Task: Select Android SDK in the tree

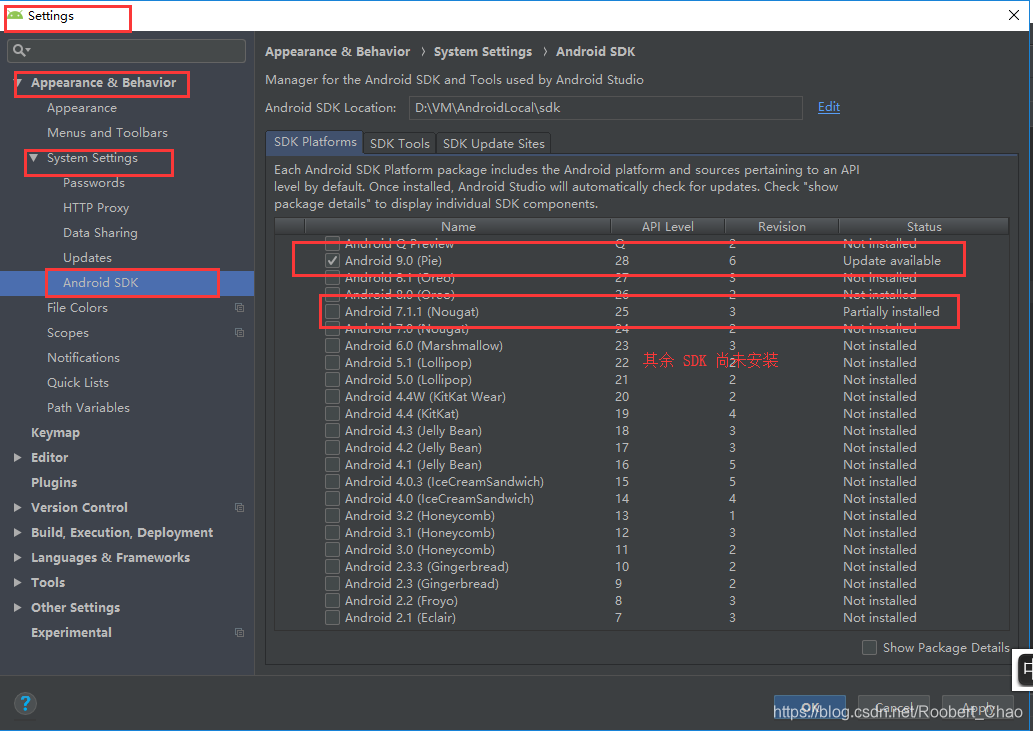Action: pos(101,283)
